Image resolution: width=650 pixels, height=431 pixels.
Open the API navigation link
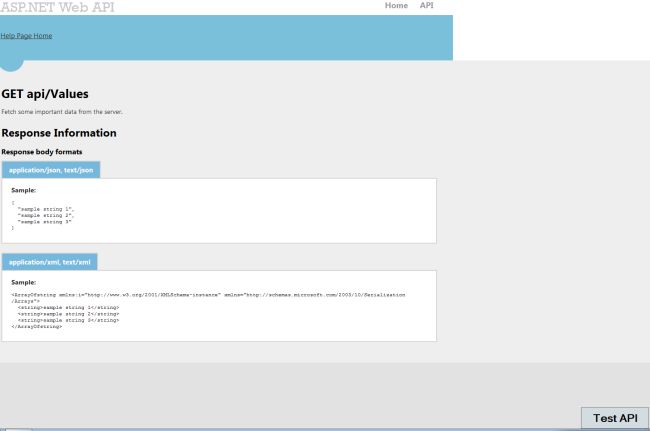pos(427,5)
